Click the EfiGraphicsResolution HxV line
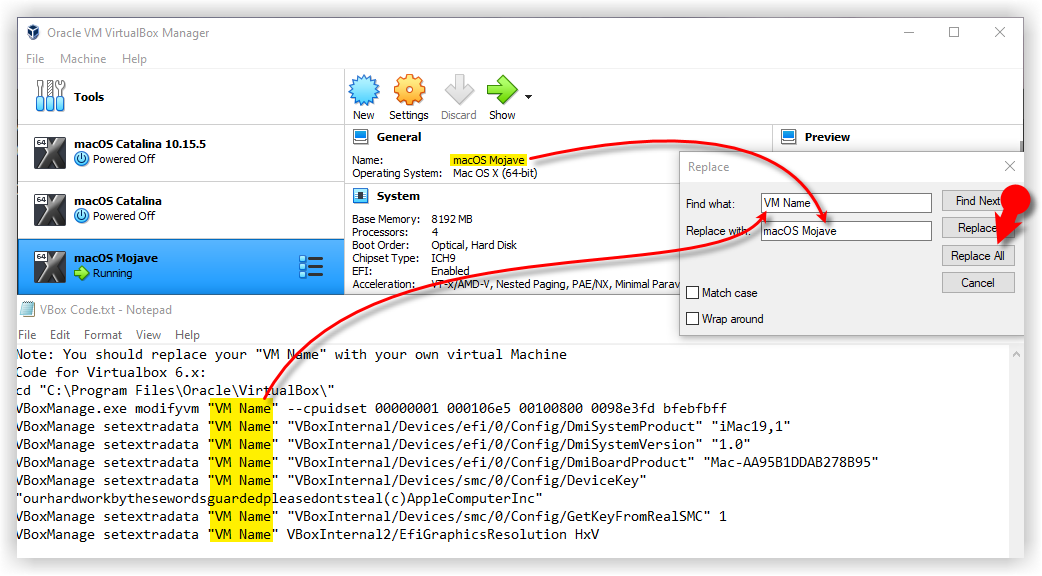Image resolution: width=1042 pixels, height=576 pixels. (x=308, y=534)
